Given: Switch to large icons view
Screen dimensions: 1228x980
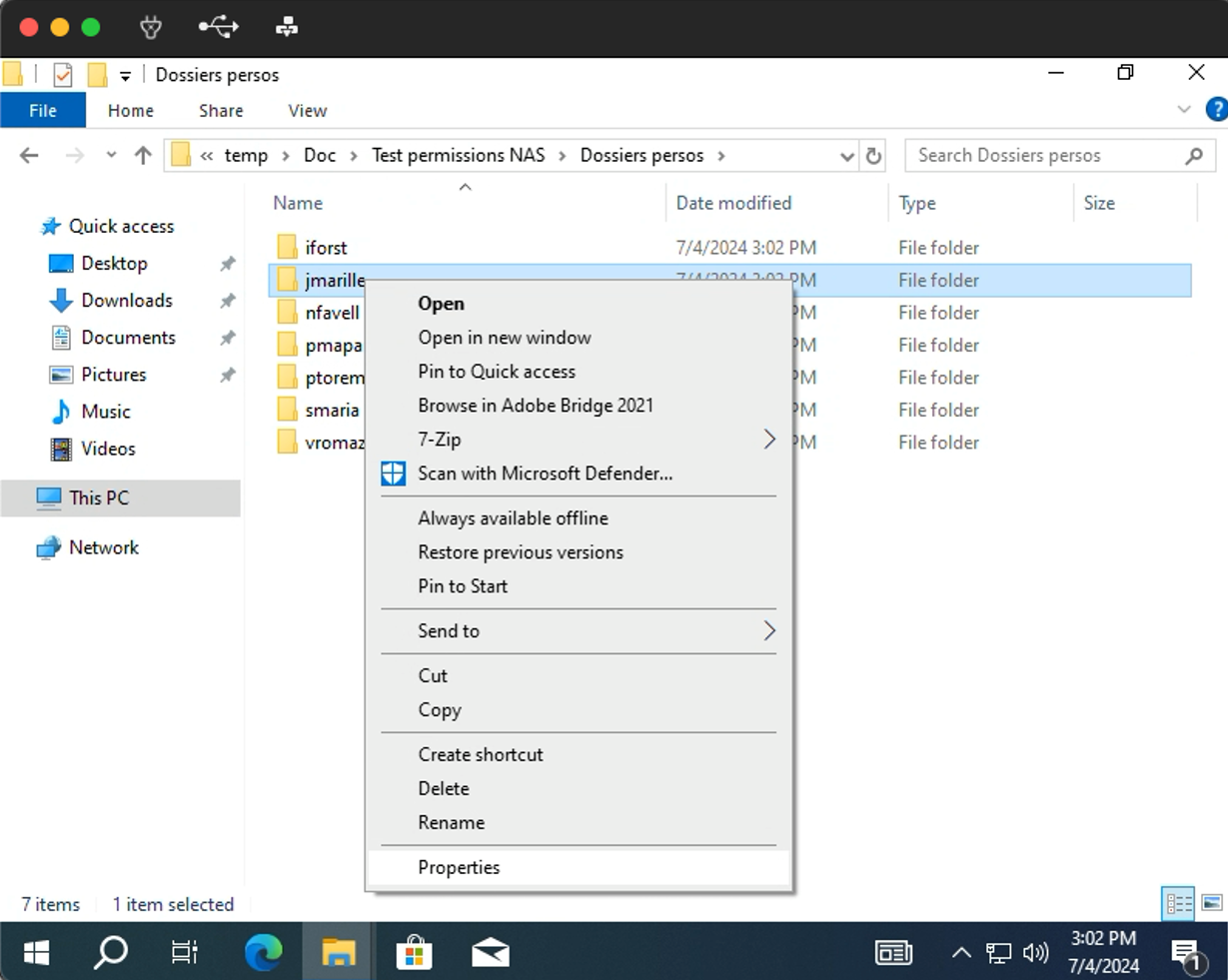Looking at the screenshot, I should pos(1212,903).
